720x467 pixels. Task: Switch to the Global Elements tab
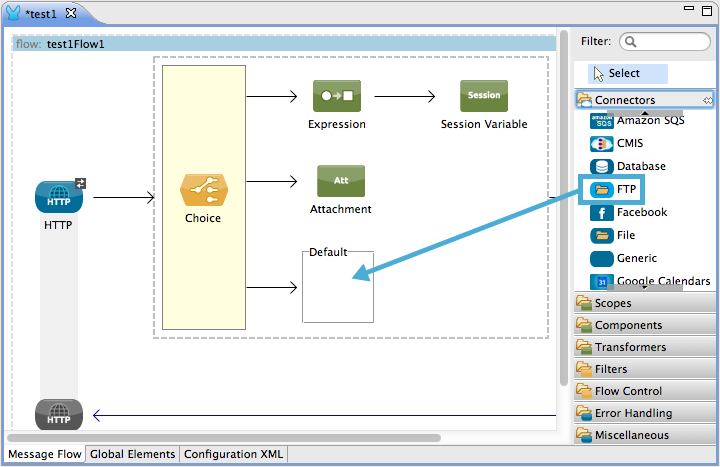pos(132,454)
